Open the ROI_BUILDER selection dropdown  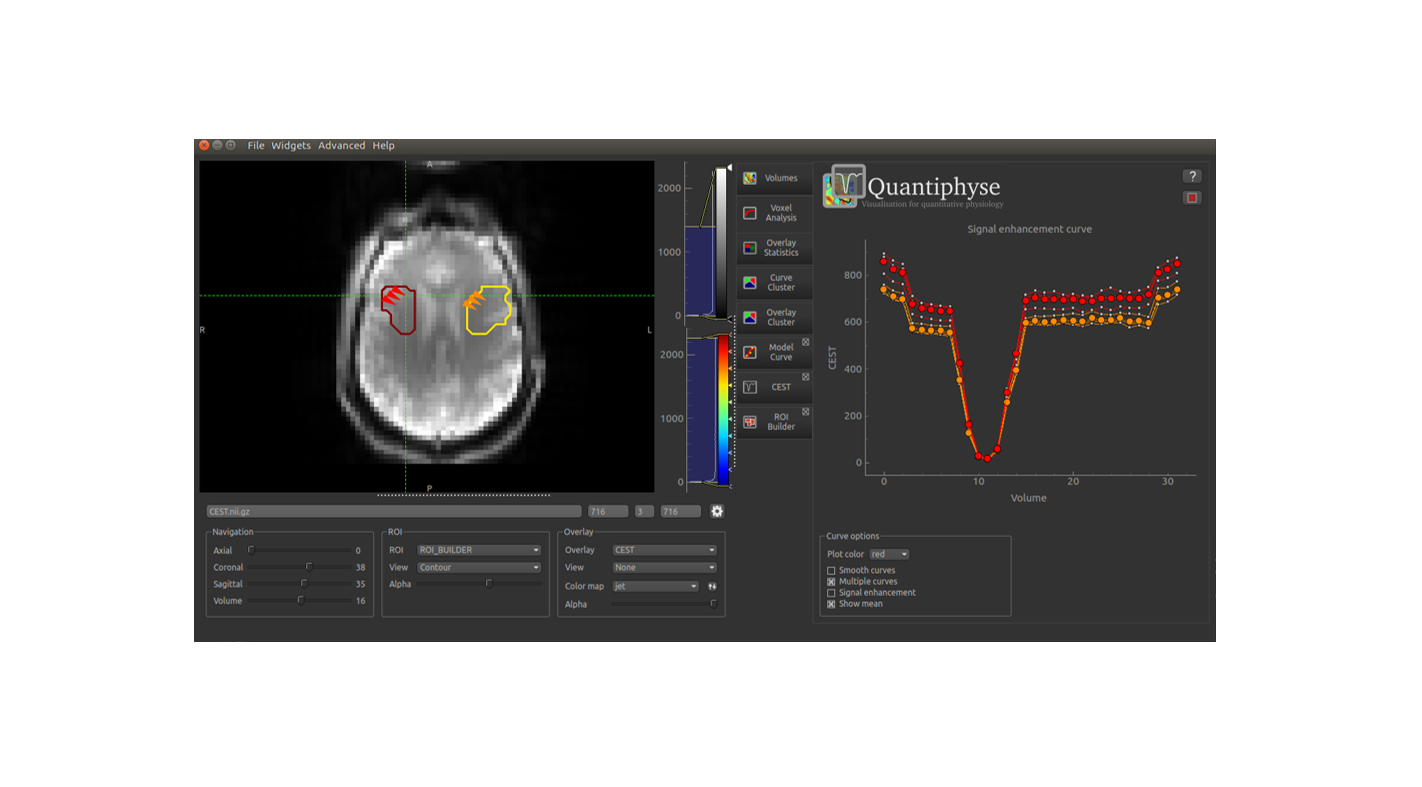[x=479, y=550]
